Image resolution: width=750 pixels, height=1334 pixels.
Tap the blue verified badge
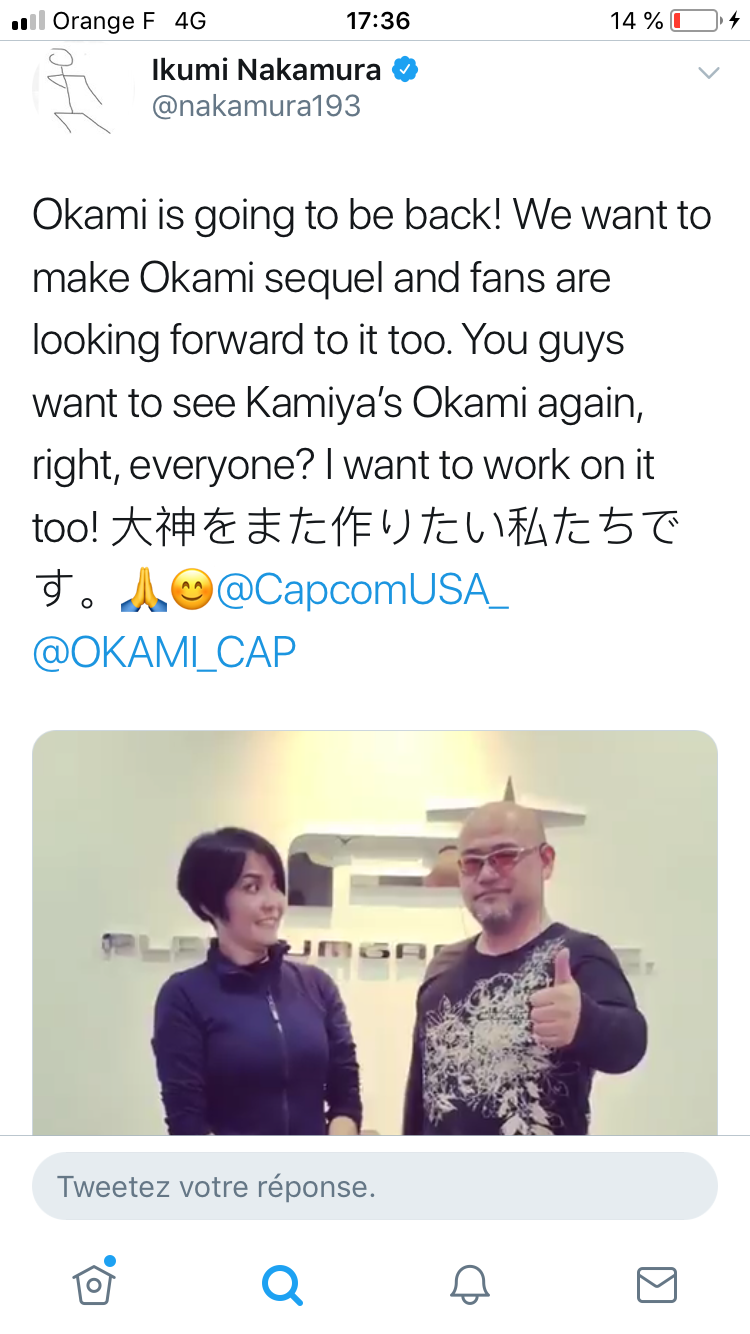click(x=405, y=70)
